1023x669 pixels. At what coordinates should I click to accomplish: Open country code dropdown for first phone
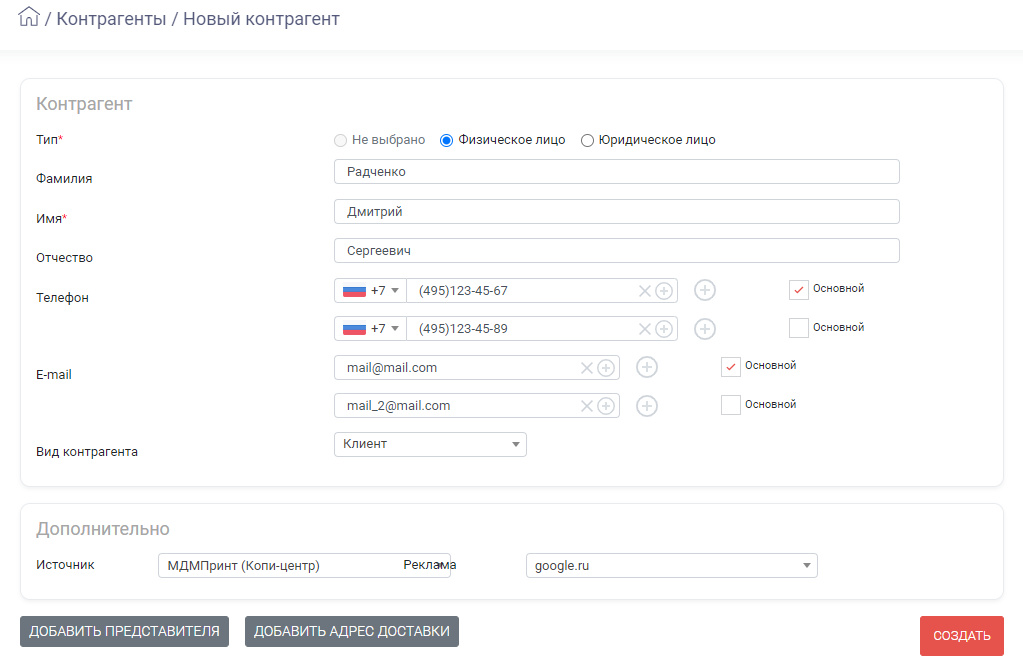(371, 290)
